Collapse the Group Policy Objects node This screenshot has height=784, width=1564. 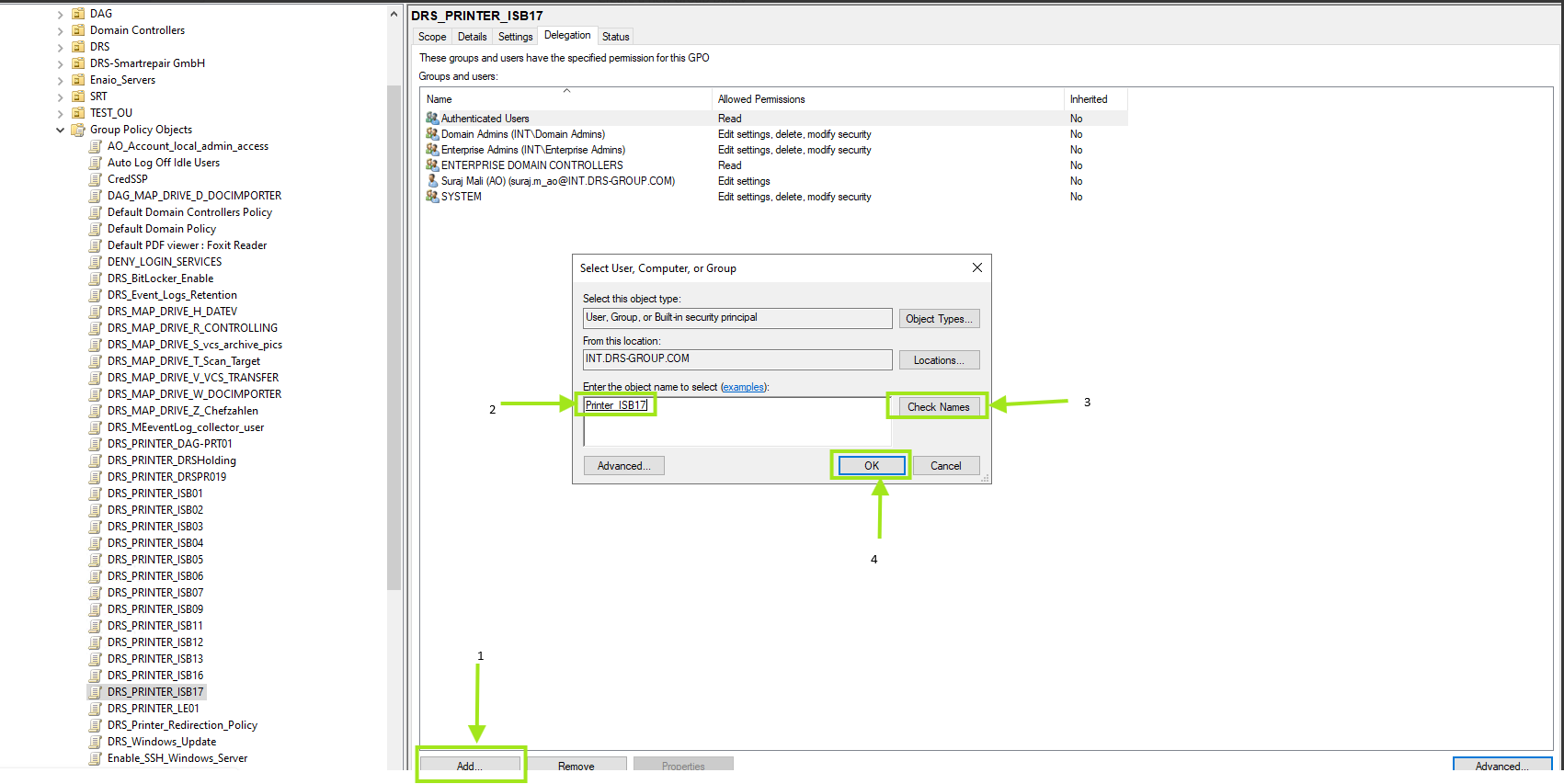click(x=61, y=130)
